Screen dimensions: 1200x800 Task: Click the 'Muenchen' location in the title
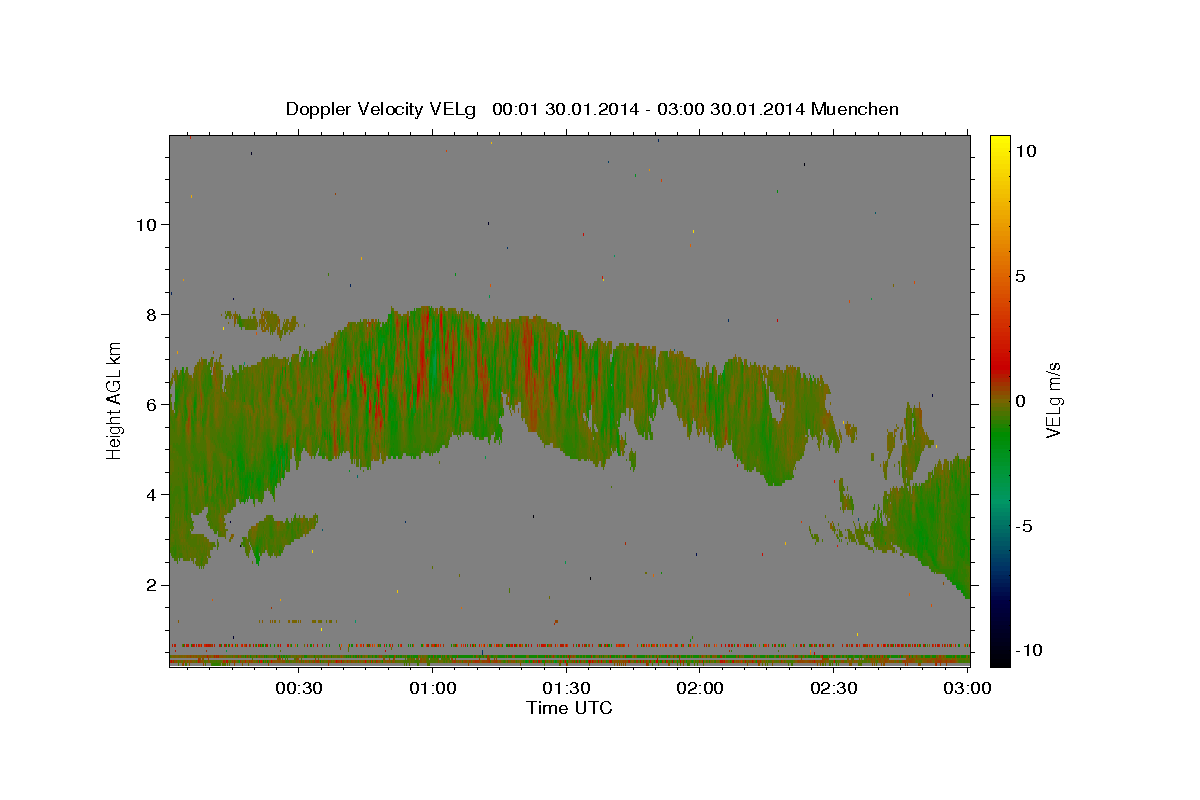point(855,109)
